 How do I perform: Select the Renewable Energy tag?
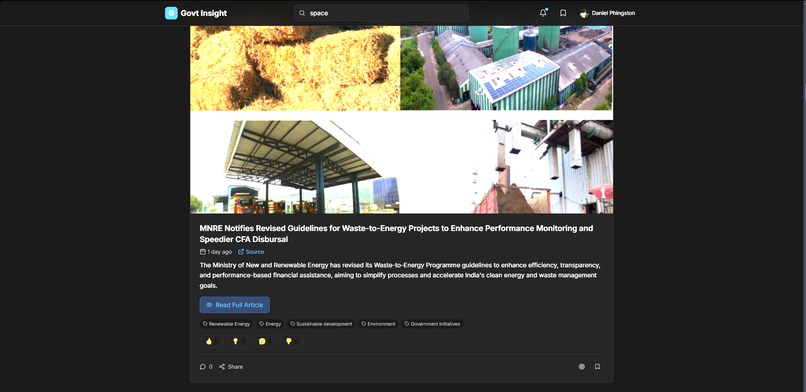tap(227, 324)
